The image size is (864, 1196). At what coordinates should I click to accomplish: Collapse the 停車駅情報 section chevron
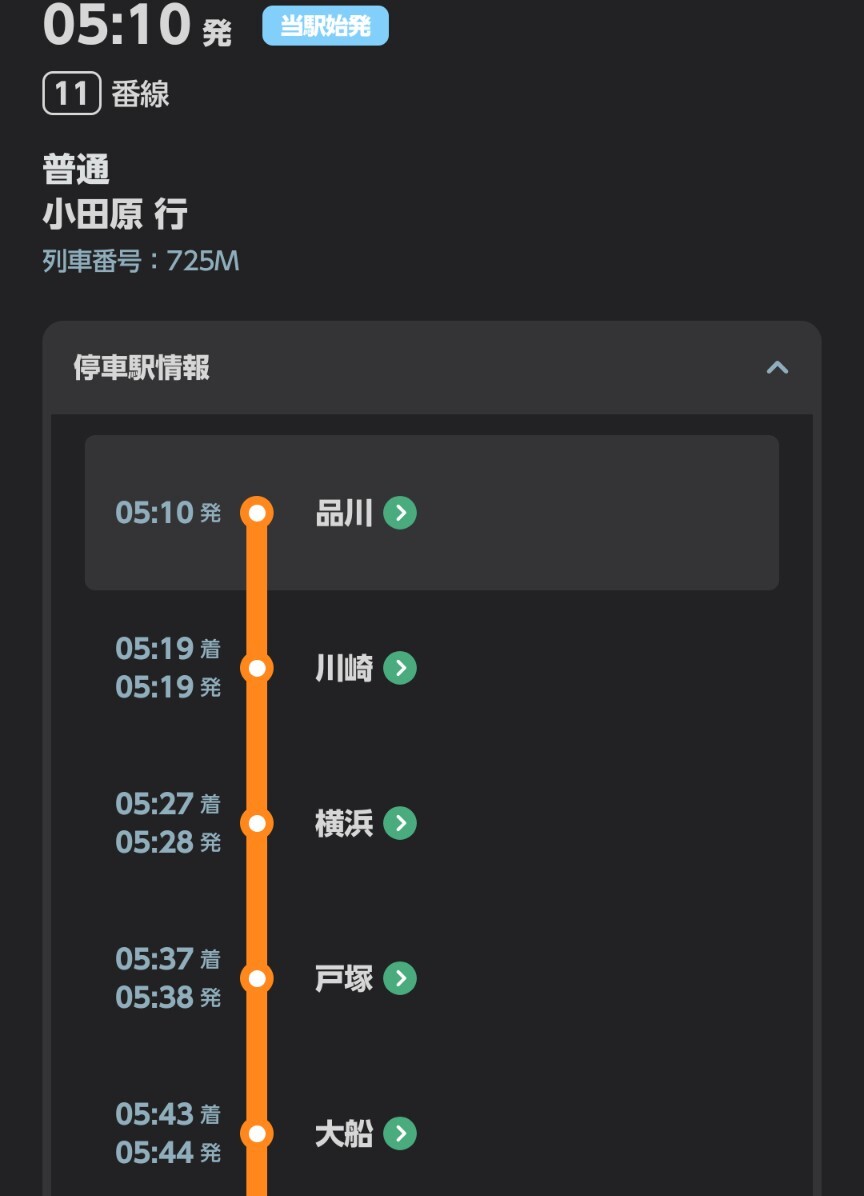coord(777,368)
